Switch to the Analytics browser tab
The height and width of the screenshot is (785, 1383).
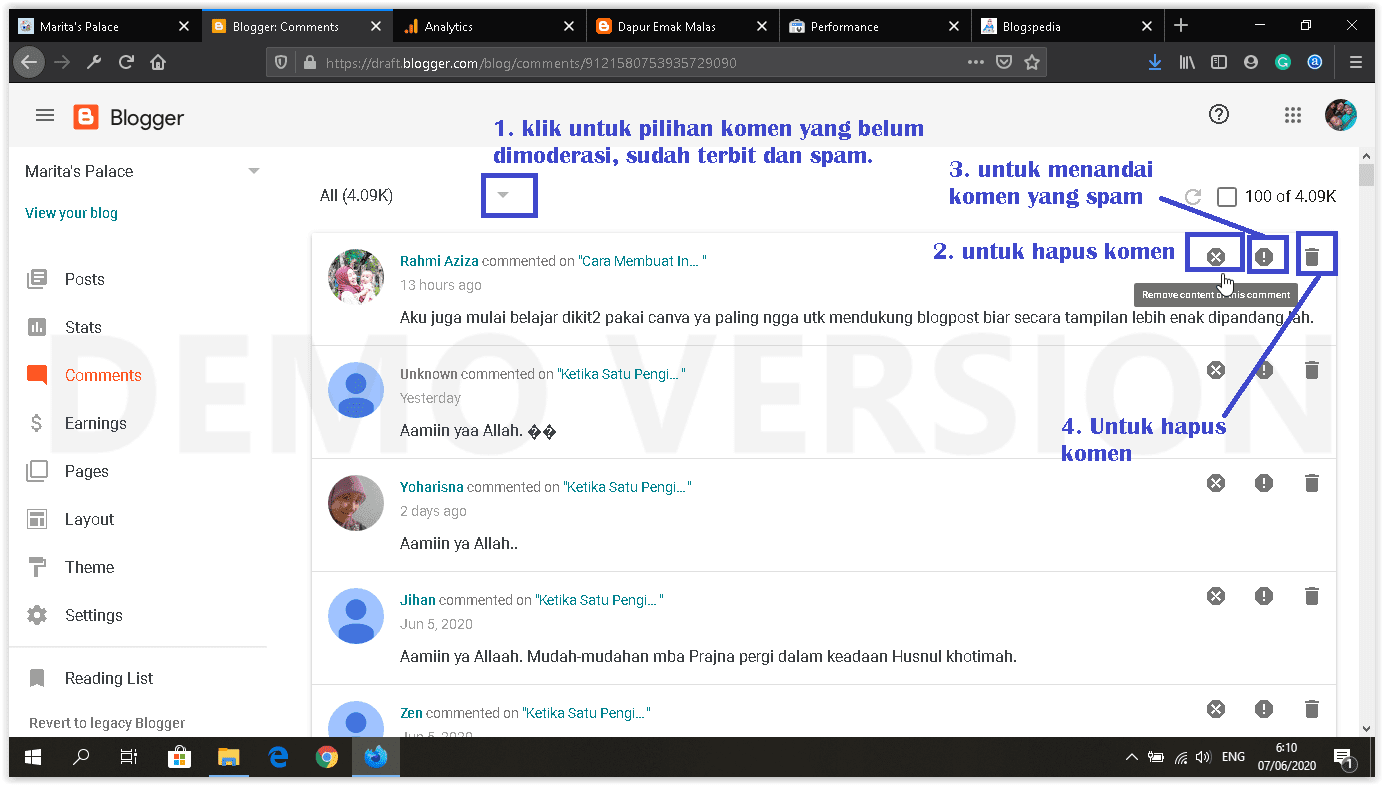[x=488, y=27]
